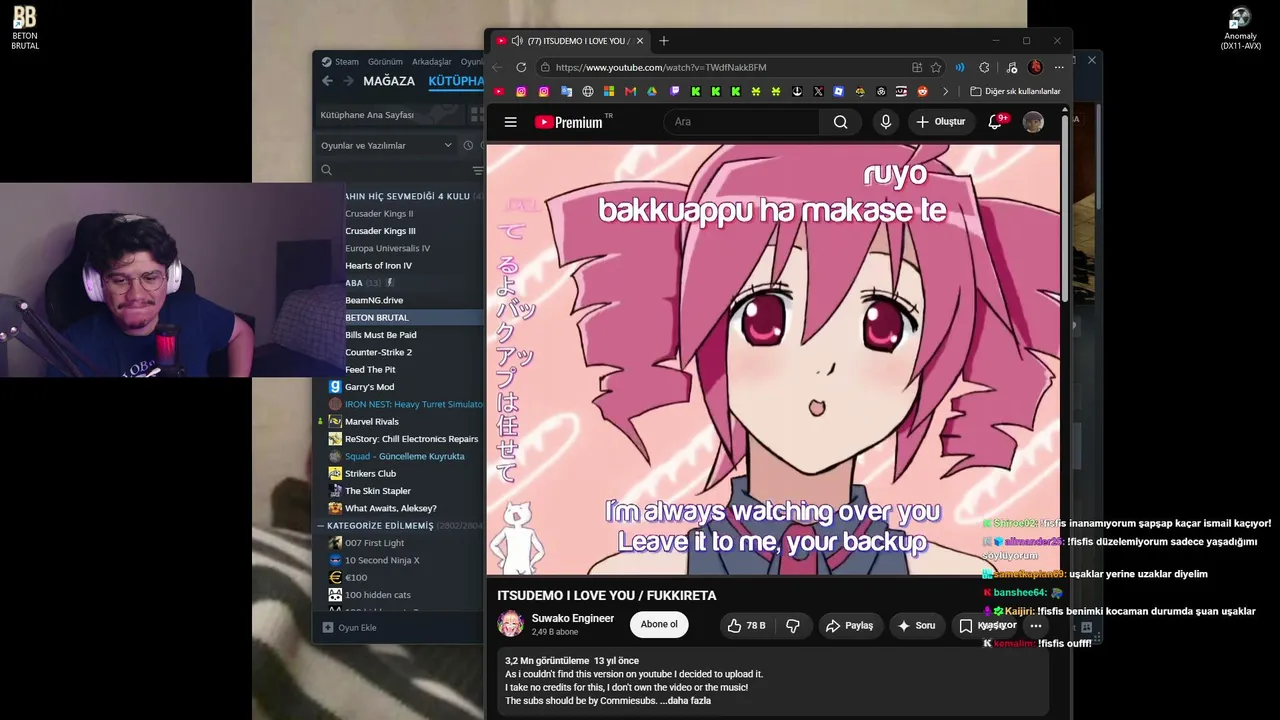Click Steam search magnifier in library
This screenshot has width=1280, height=720.
[x=326, y=170]
